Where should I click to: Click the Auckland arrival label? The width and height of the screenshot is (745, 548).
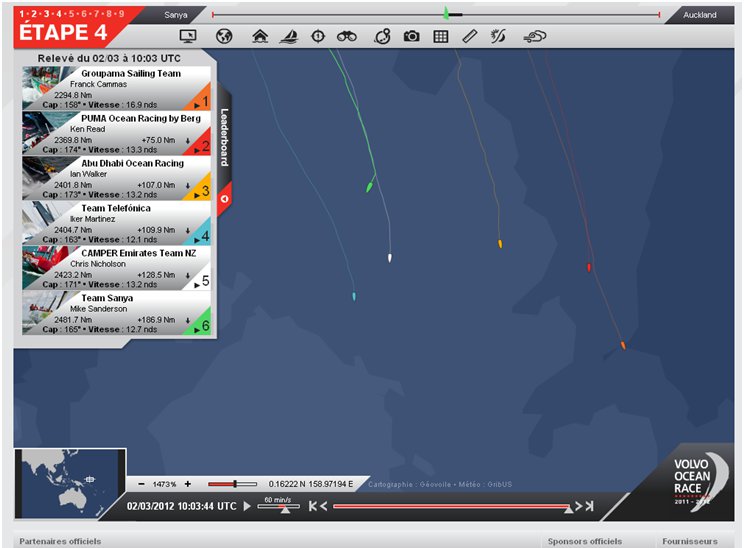tap(700, 15)
